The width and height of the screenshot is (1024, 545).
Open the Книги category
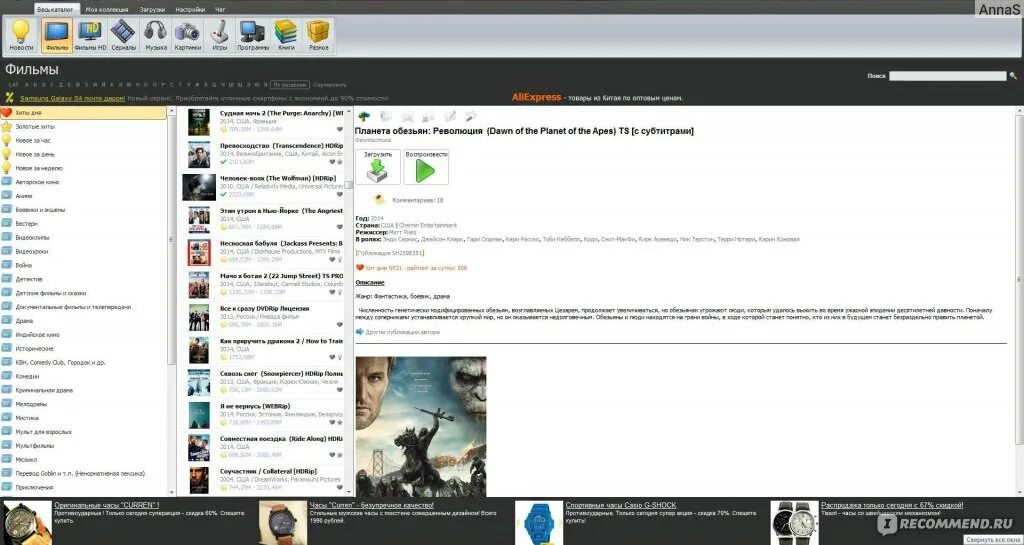(x=286, y=35)
